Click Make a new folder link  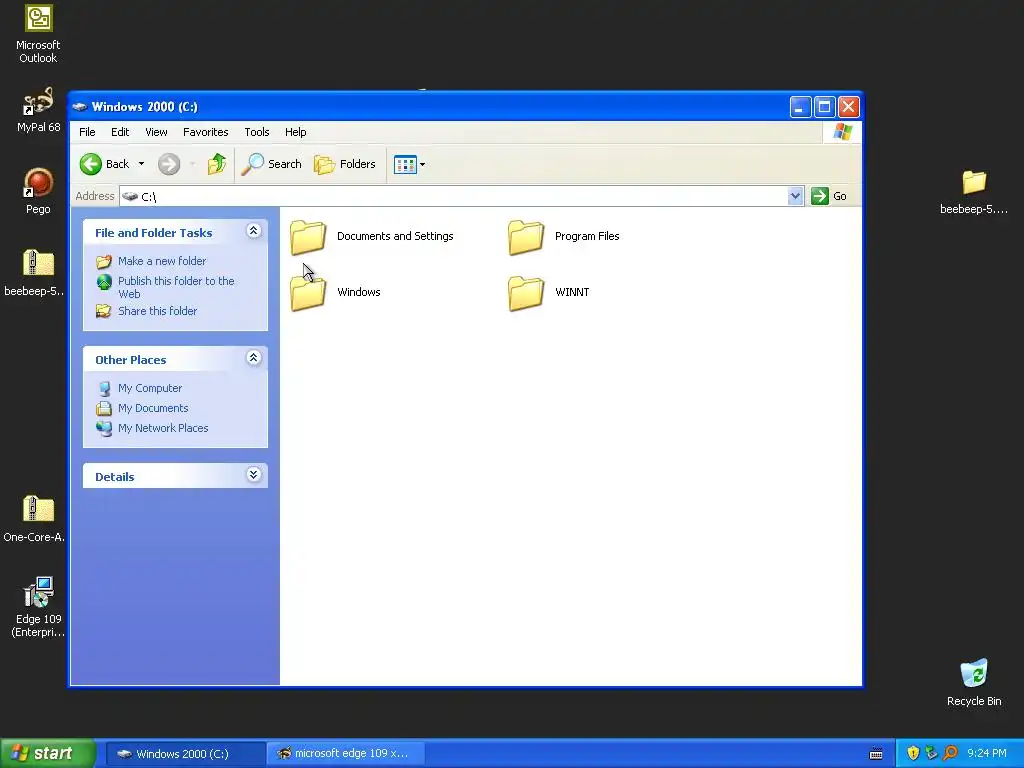click(x=162, y=261)
